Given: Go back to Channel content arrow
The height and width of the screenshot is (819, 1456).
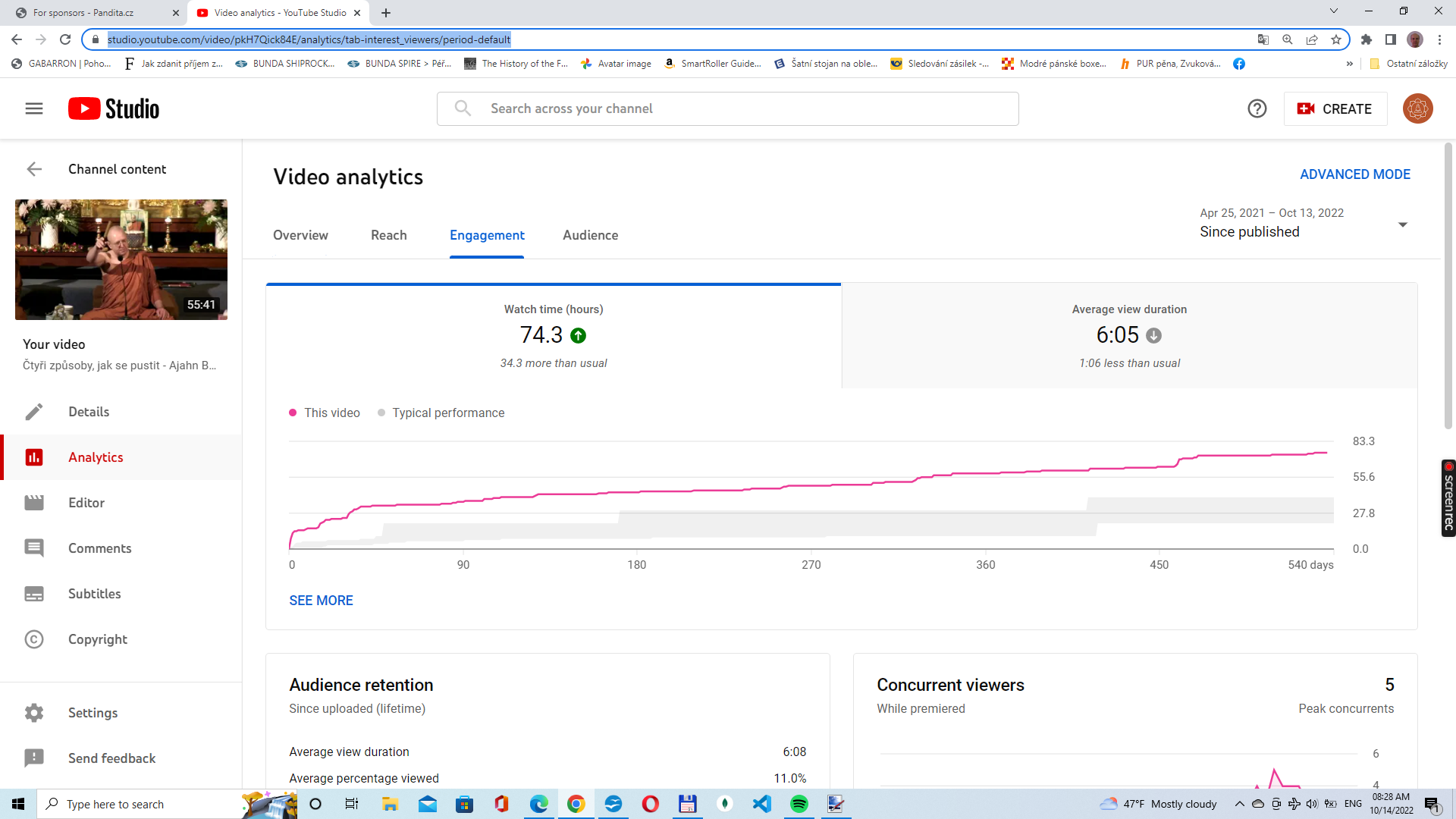Looking at the screenshot, I should 34,169.
